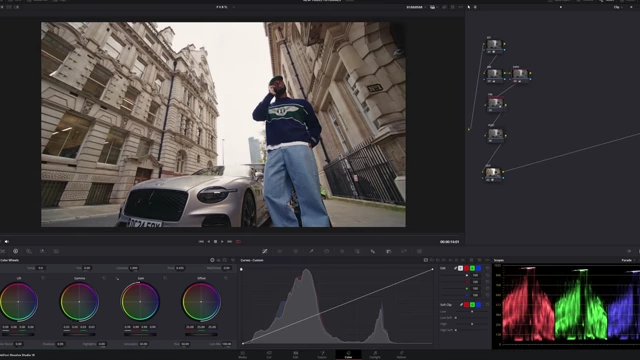Click the viewer timecode 00:00:16:01

click(x=449, y=242)
